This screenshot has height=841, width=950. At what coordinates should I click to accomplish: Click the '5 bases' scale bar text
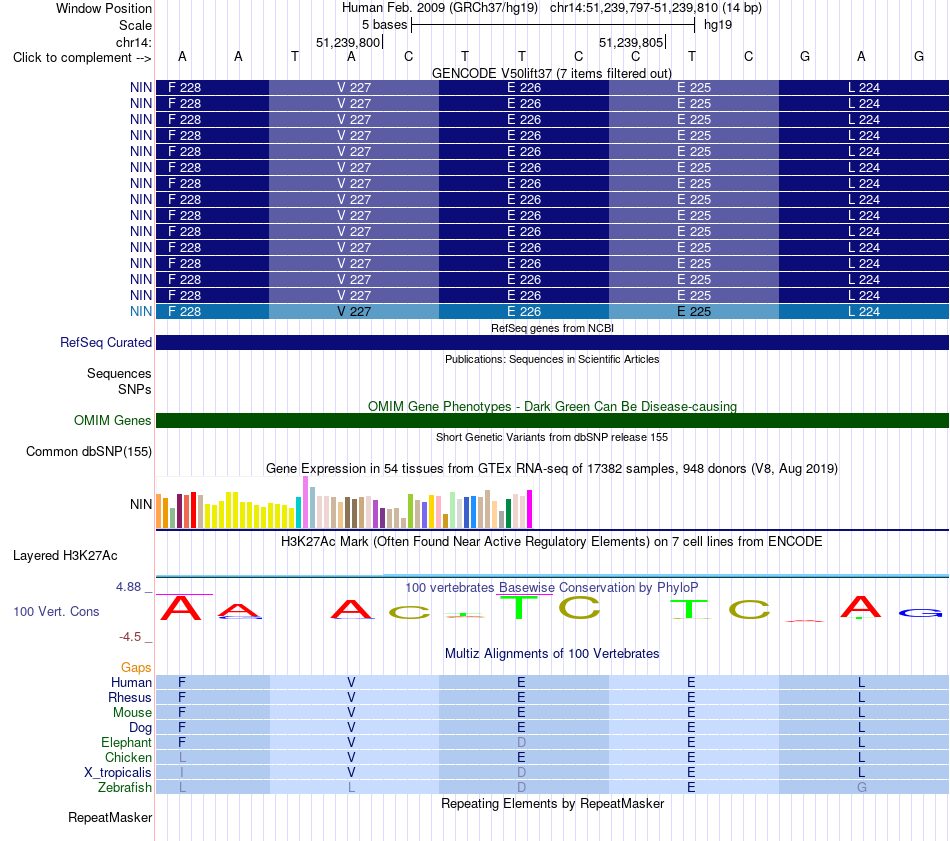click(x=384, y=25)
